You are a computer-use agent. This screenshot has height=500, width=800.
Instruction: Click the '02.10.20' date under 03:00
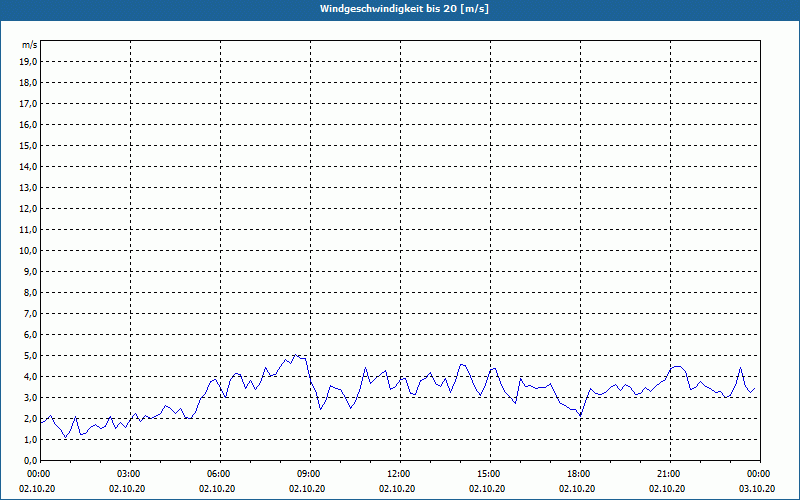(127, 489)
